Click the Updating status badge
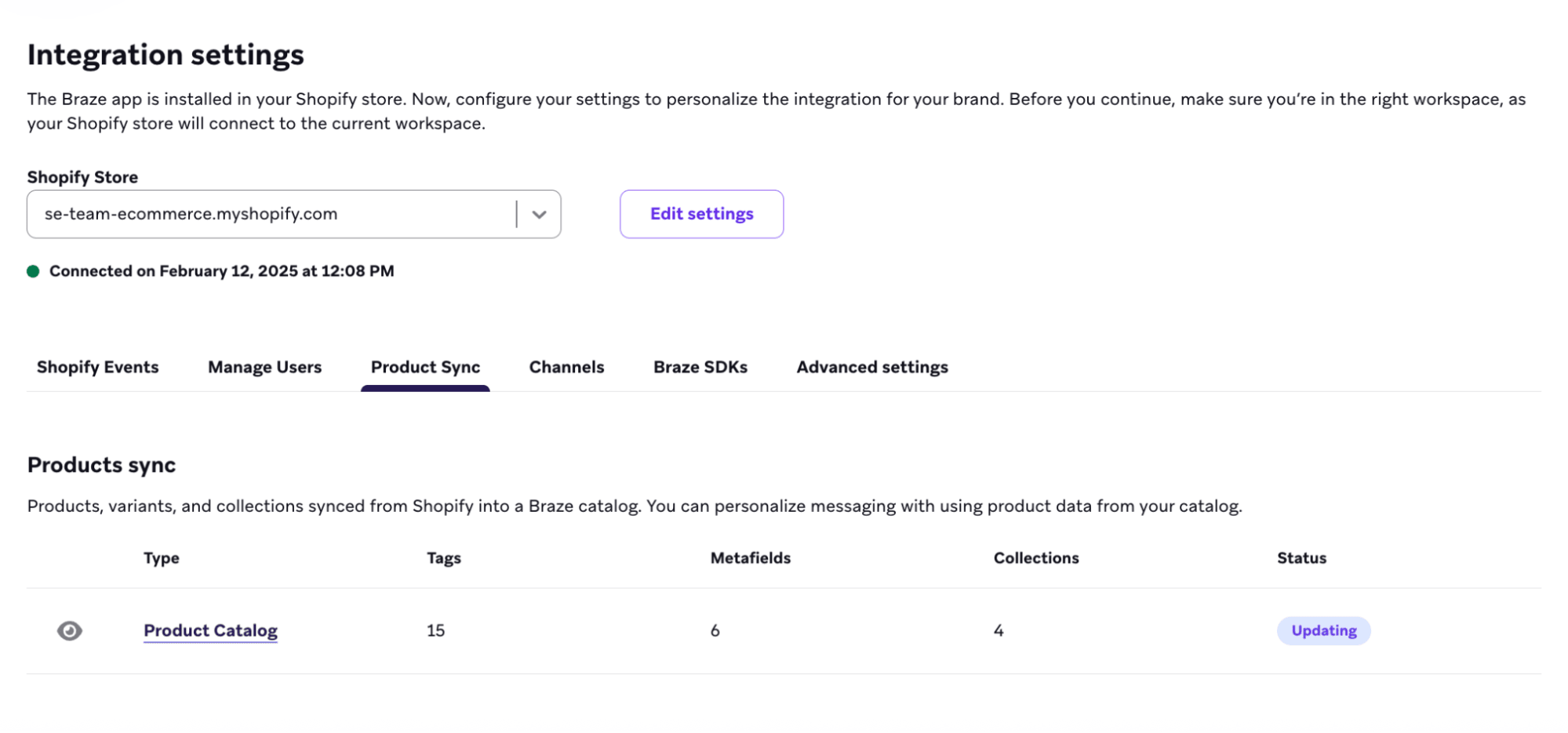The height and width of the screenshot is (733, 1568). click(x=1323, y=630)
